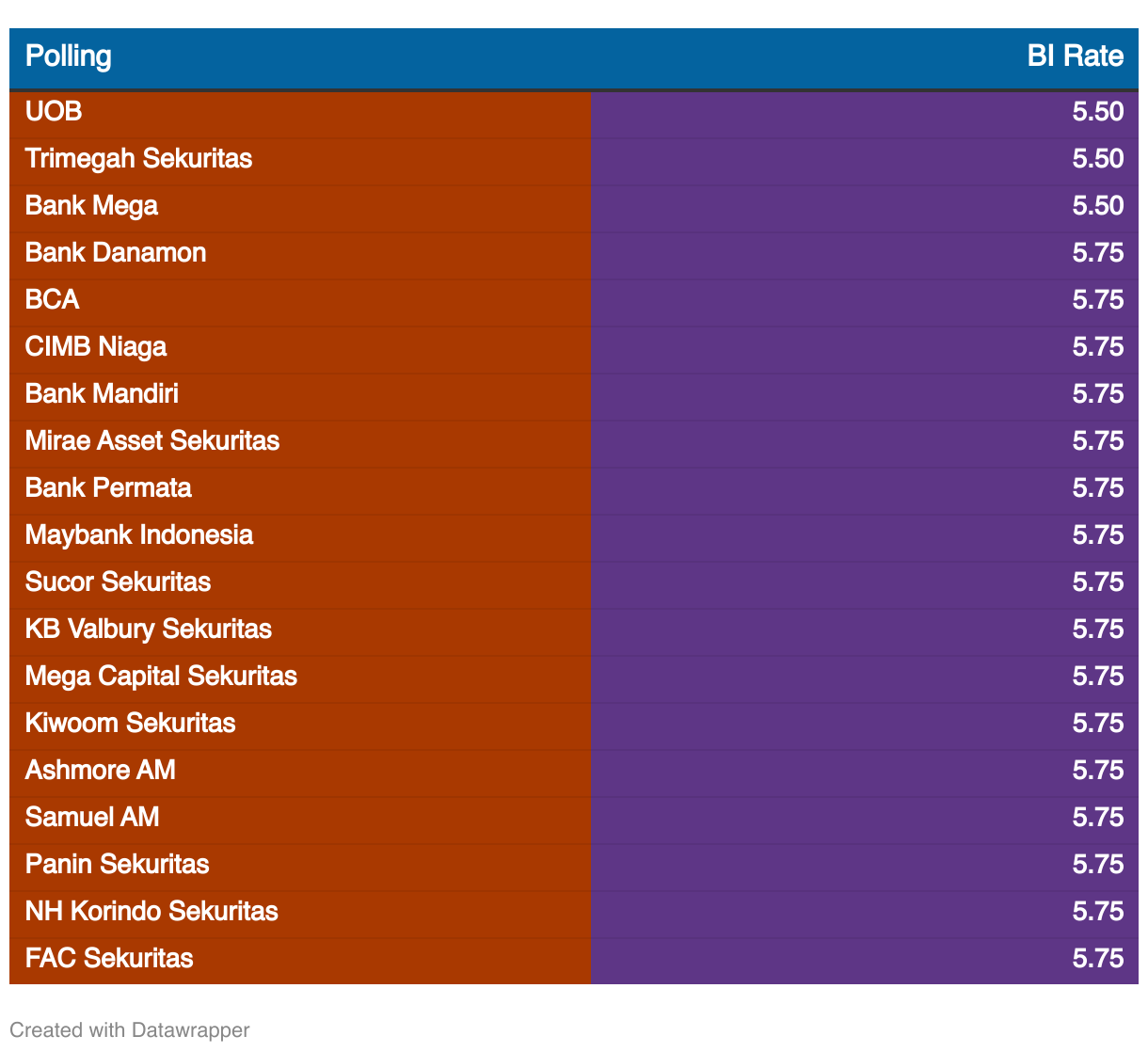
Task: Open the Created with Datawrapper link
Action: click(x=130, y=1030)
